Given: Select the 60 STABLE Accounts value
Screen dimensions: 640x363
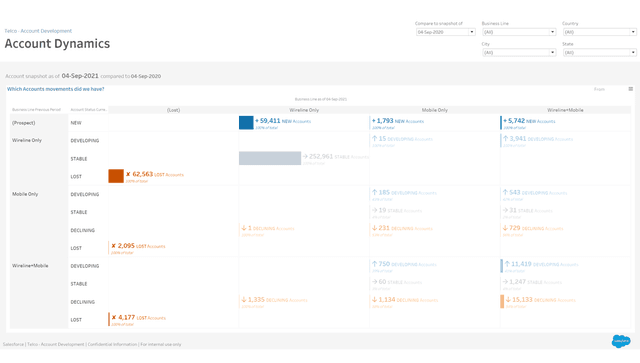Looking at the screenshot, I should 397,282.
